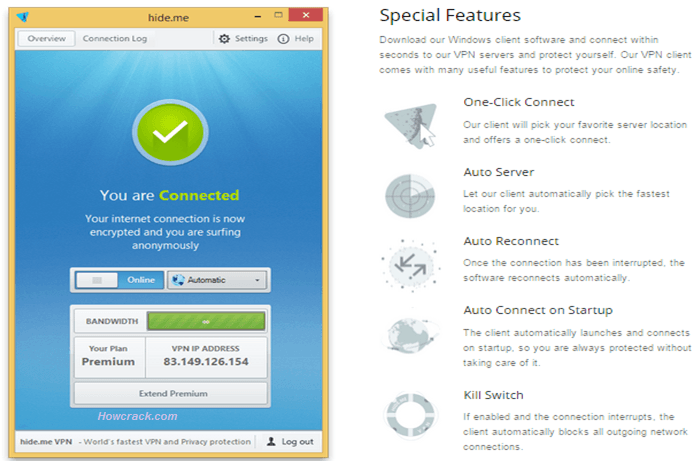This screenshot has height=461, width=695.
Task: Open the Settings gear icon
Action: point(224,39)
